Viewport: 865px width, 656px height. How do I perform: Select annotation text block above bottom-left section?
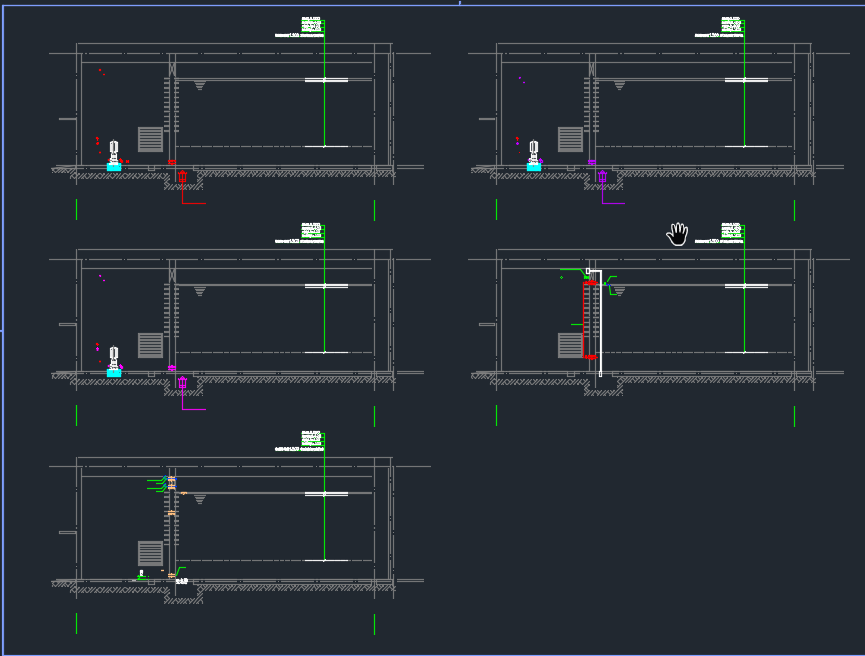pos(300,441)
